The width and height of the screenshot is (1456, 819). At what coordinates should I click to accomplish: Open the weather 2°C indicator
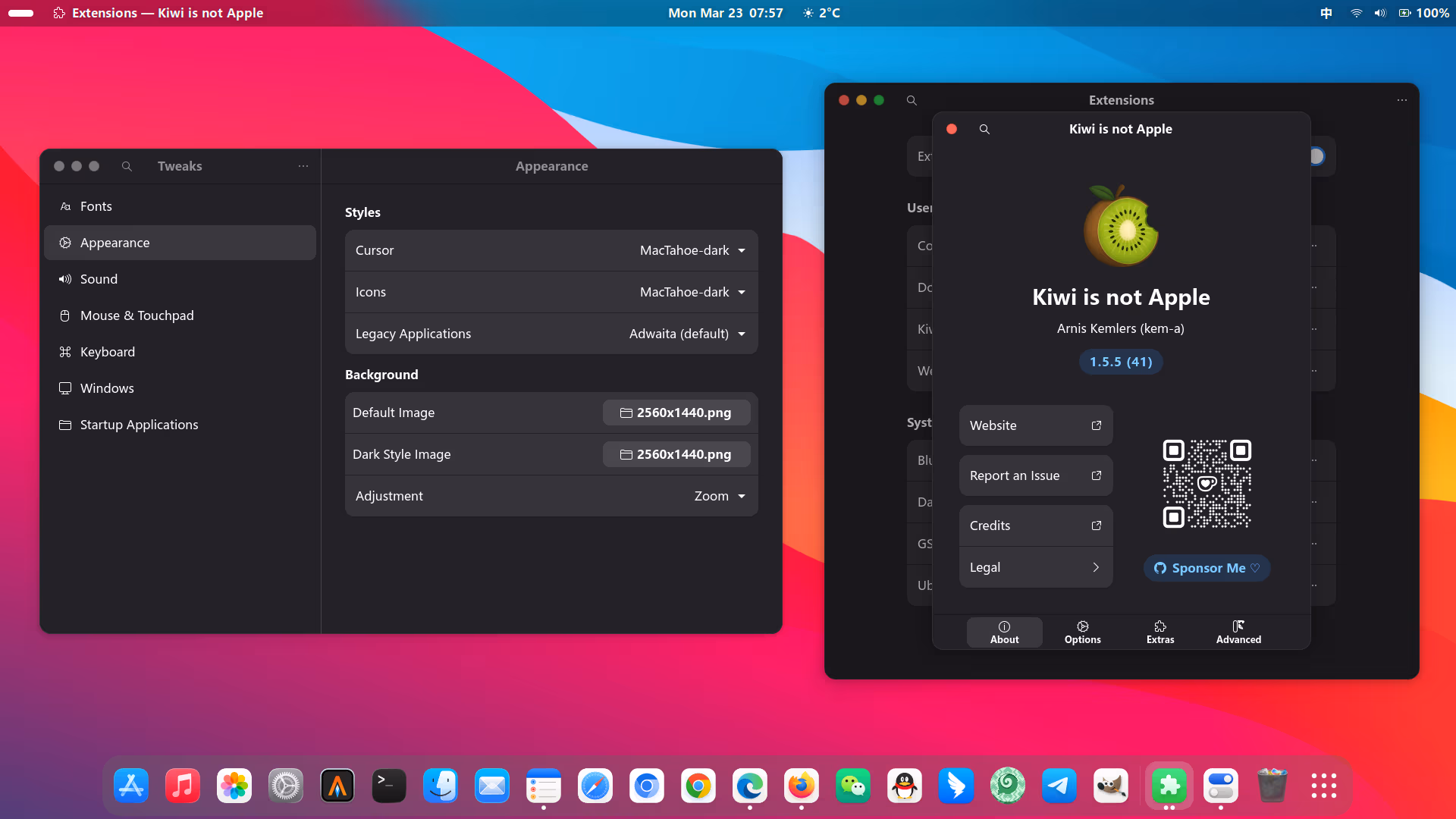pyautogui.click(x=821, y=13)
